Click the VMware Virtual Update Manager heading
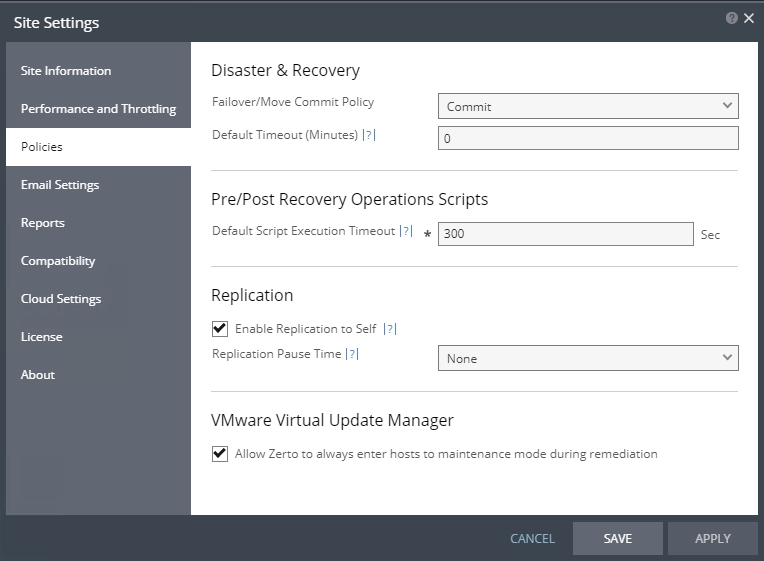Viewport: 764px width, 561px height. 332,420
